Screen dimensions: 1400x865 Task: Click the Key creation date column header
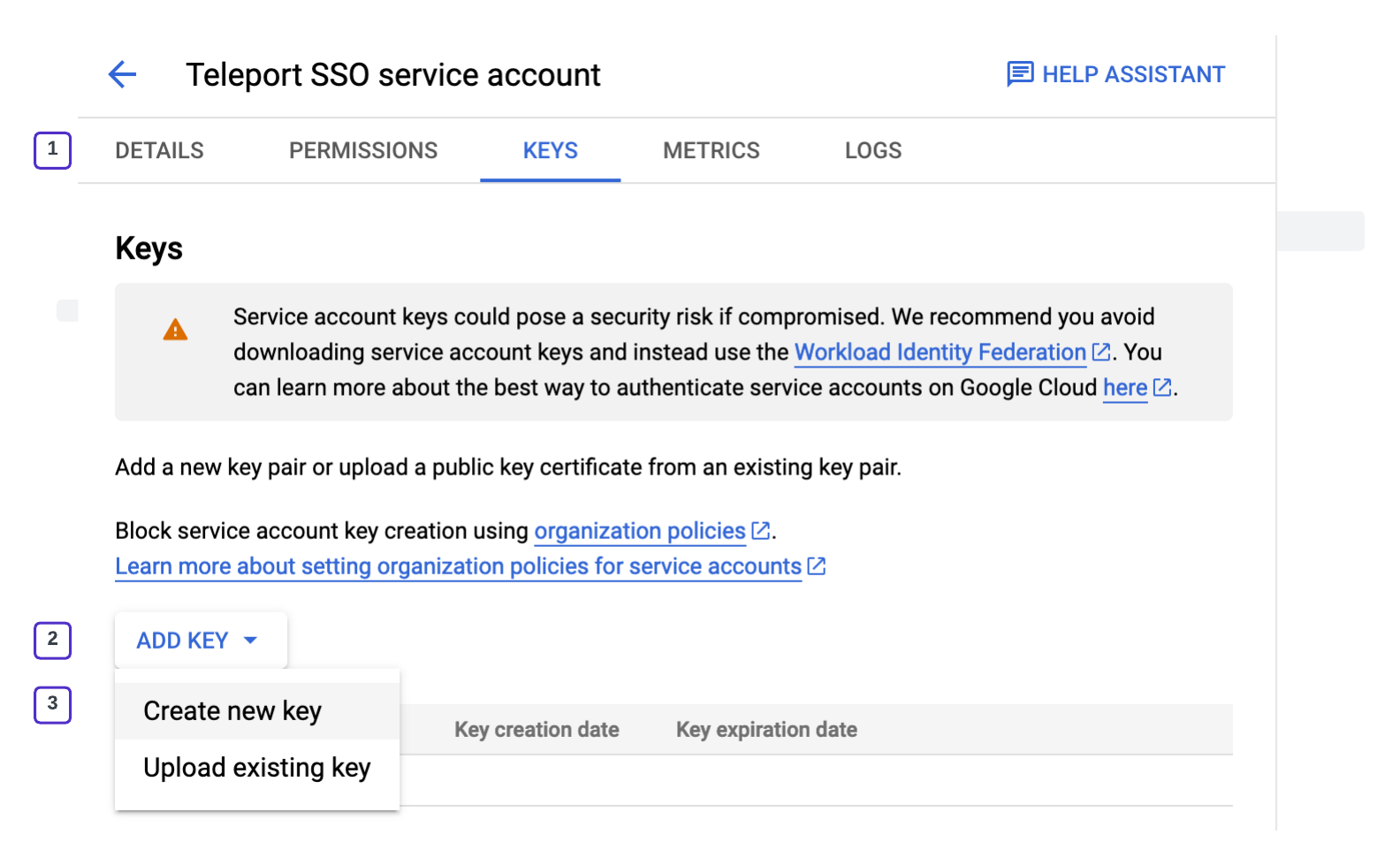(x=536, y=730)
